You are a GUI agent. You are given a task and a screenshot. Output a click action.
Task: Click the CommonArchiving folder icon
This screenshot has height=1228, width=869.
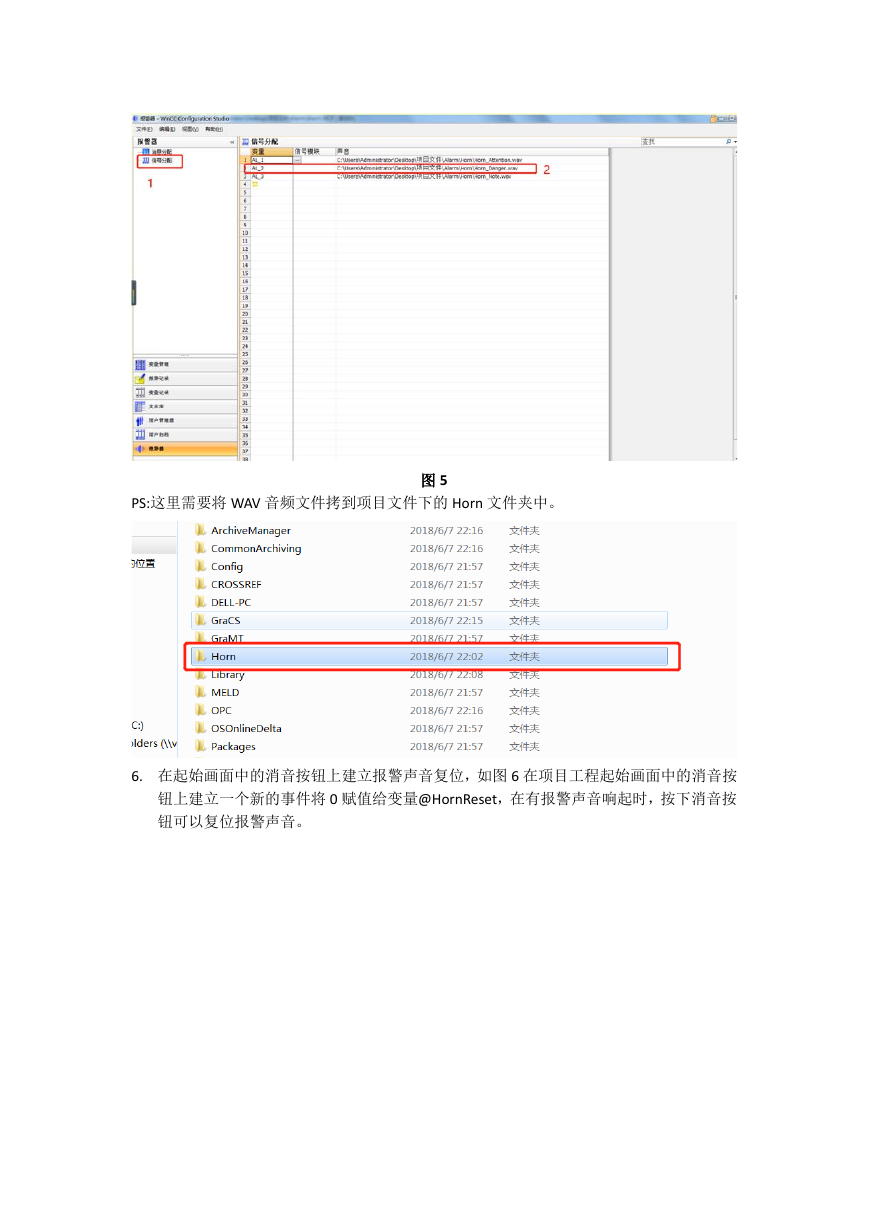point(200,548)
